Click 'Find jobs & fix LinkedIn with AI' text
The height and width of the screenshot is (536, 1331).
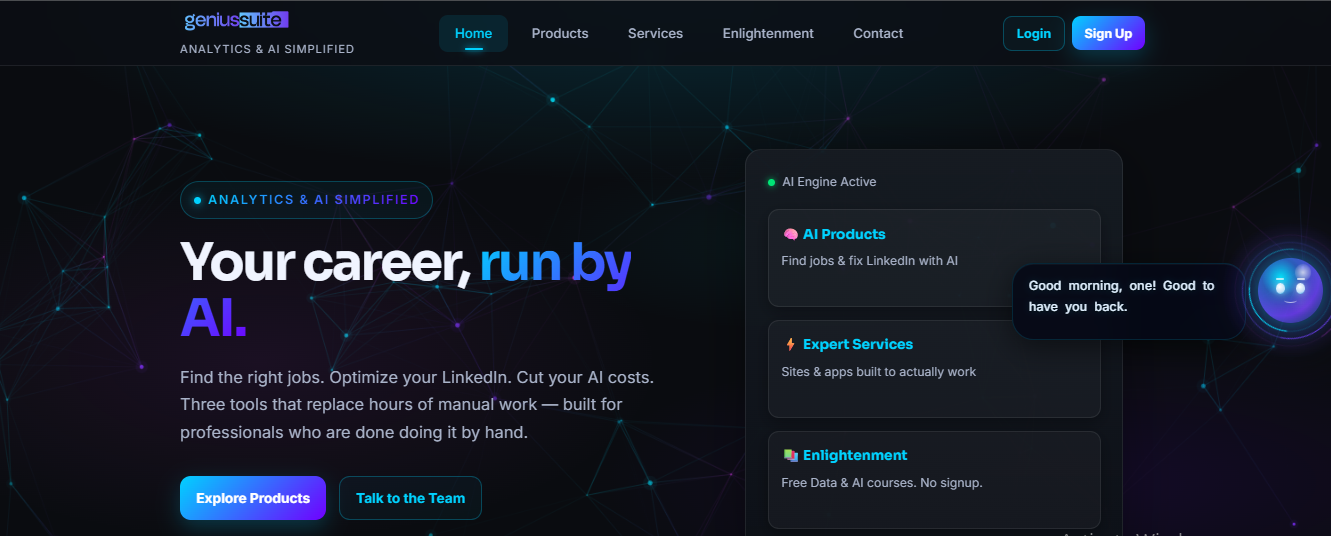[x=870, y=261]
